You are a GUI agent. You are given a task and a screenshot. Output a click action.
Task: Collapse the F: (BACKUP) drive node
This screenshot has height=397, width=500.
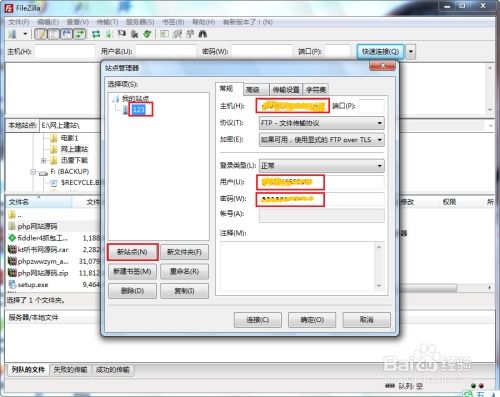pos(33,172)
